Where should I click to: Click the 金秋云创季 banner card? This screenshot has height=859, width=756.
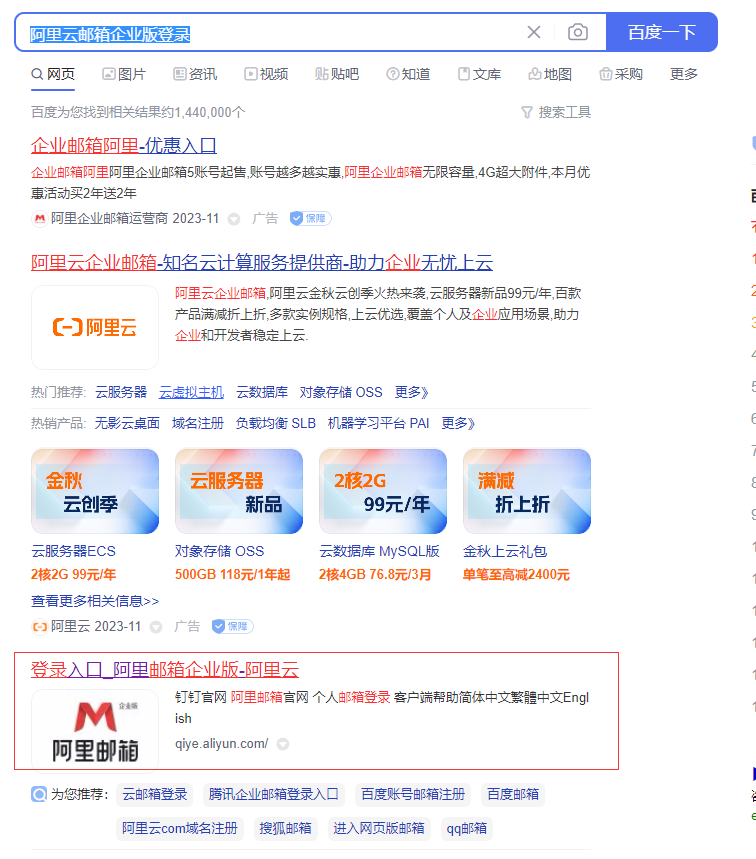pyautogui.click(x=95, y=491)
